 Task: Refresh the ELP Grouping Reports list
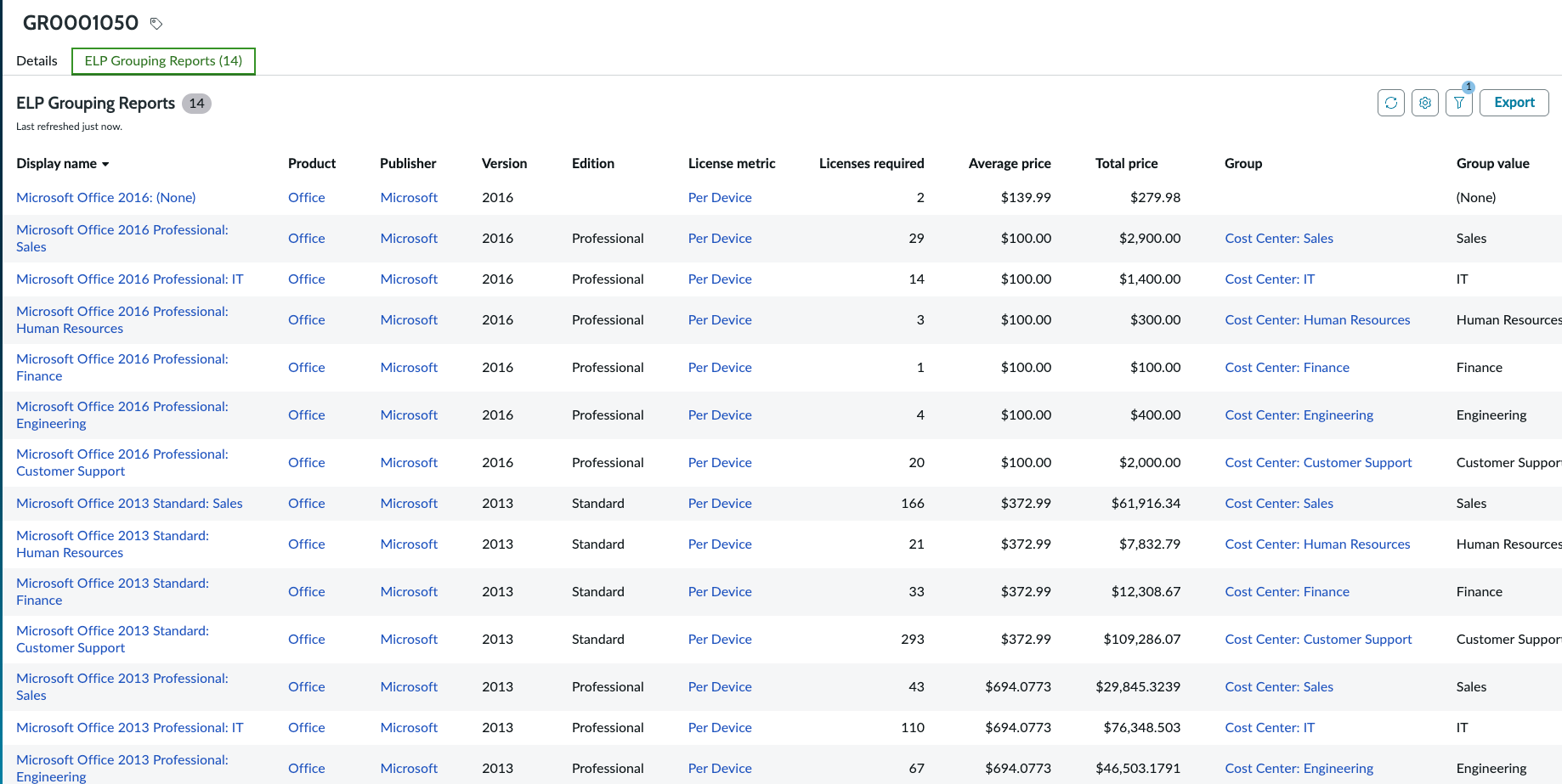click(1391, 103)
